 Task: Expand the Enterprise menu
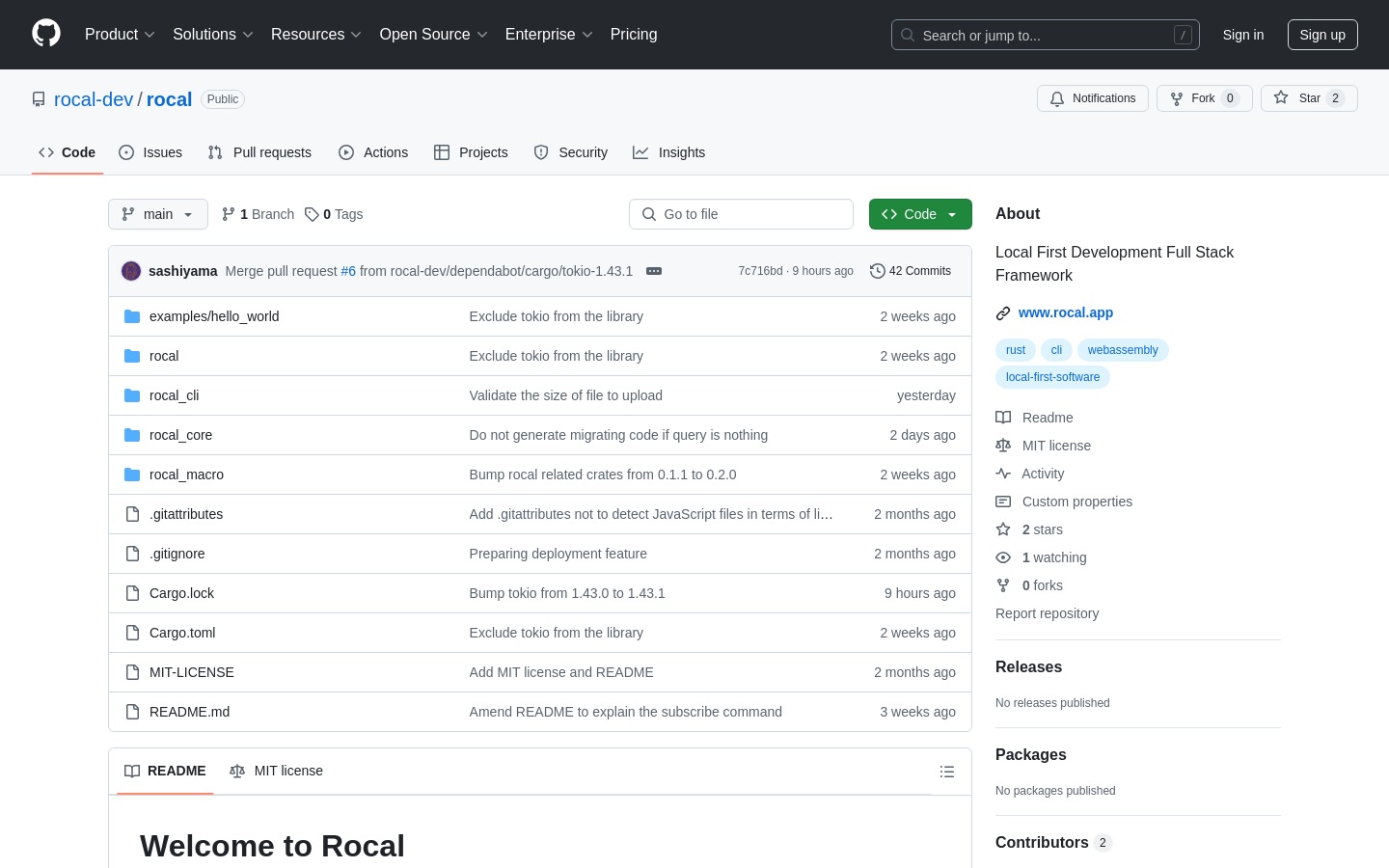click(x=549, y=34)
